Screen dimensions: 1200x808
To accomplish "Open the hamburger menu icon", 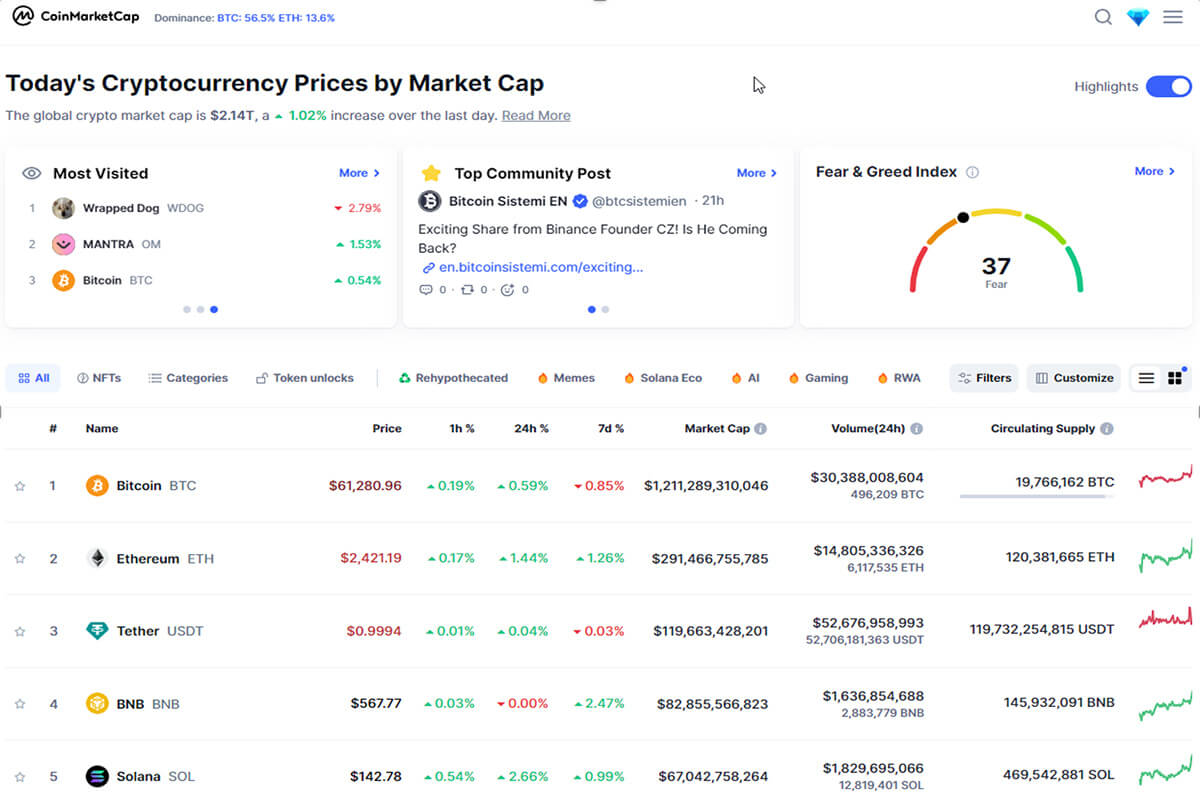I will click(1173, 17).
